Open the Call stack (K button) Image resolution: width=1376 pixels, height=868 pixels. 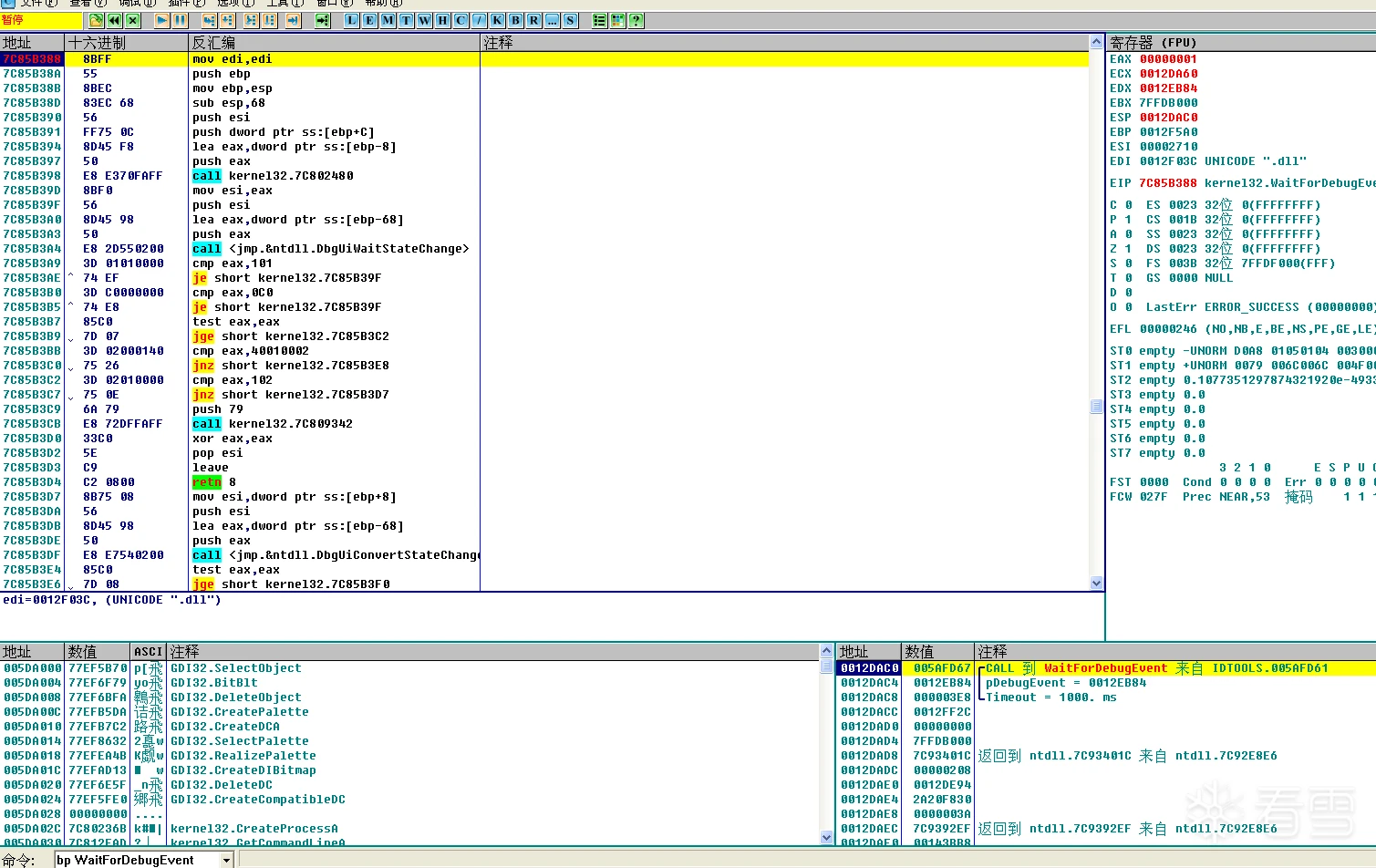pyautogui.click(x=498, y=20)
